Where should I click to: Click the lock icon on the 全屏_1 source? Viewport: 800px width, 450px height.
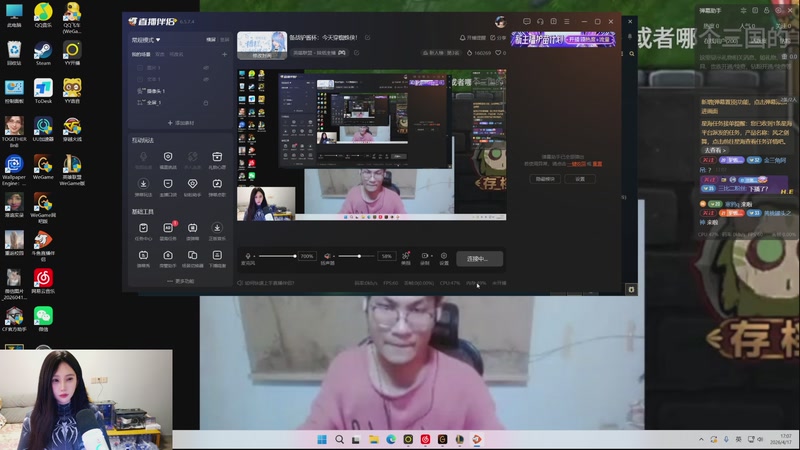pos(206,103)
